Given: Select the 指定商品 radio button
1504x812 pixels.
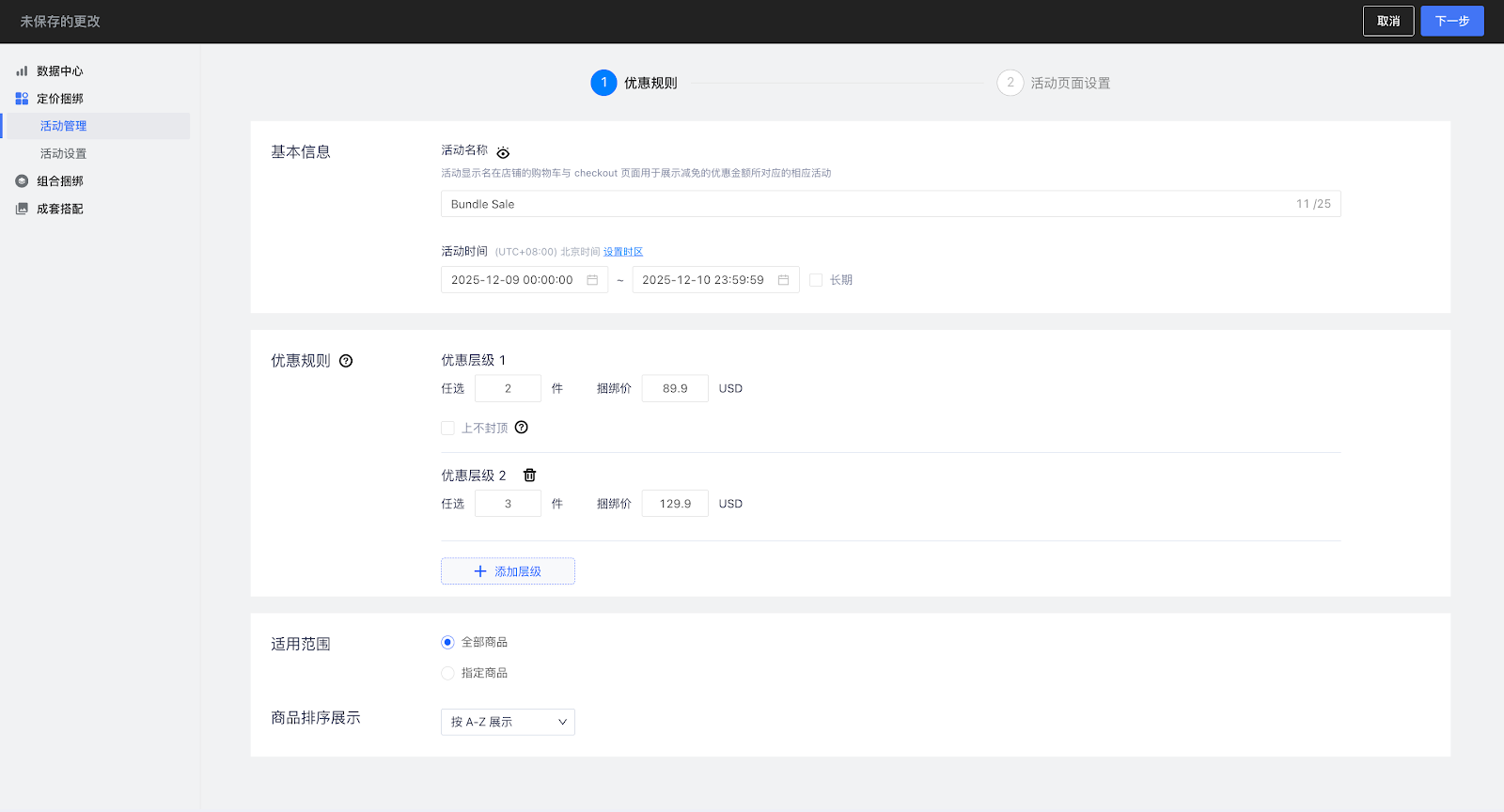Looking at the screenshot, I should click(447, 673).
